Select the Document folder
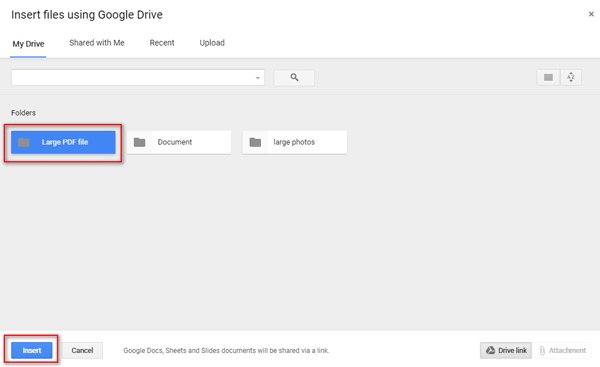The height and width of the screenshot is (367, 600). pyautogui.click(x=179, y=142)
